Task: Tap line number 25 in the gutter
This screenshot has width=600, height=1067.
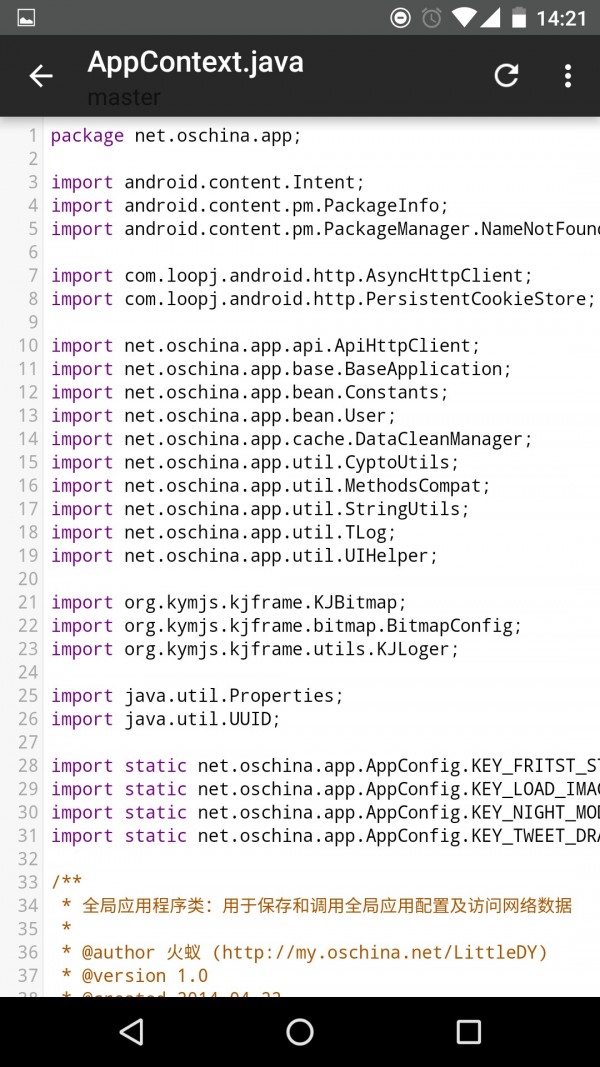Action: [28, 696]
